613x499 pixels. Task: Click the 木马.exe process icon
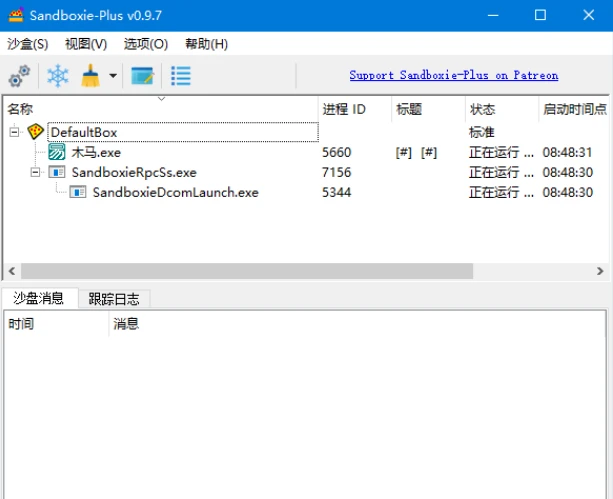(x=58, y=152)
